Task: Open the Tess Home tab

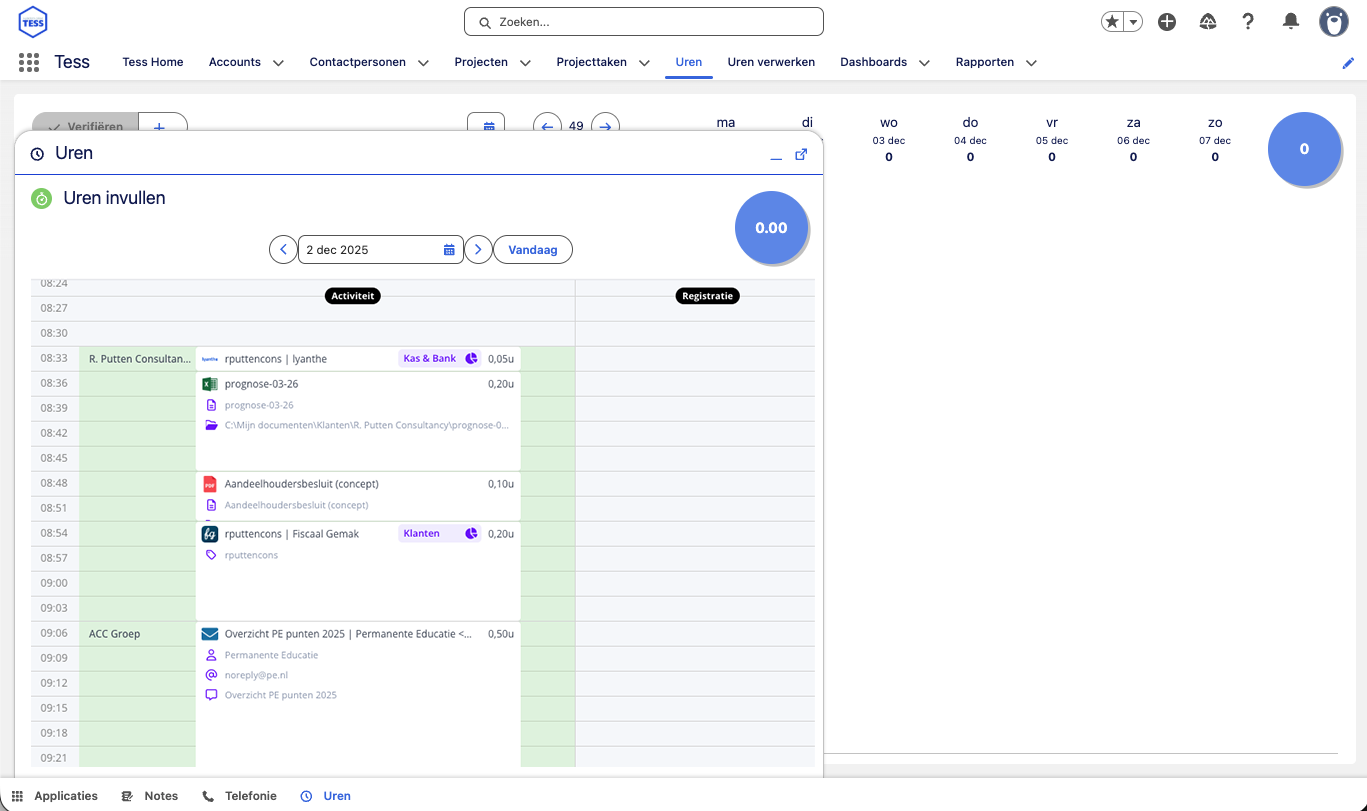Action: pyautogui.click(x=153, y=62)
